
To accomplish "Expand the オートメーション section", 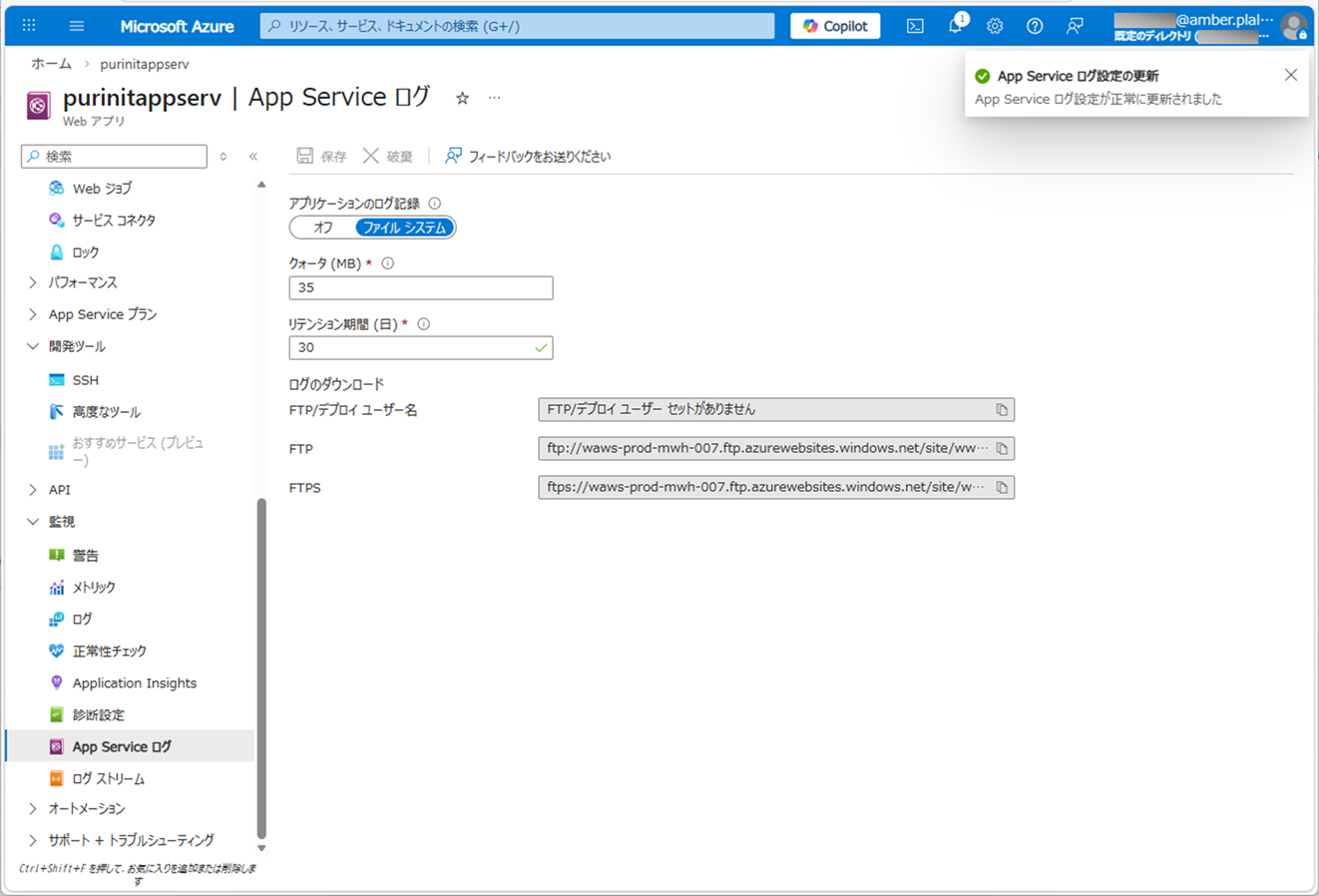I will (x=33, y=808).
